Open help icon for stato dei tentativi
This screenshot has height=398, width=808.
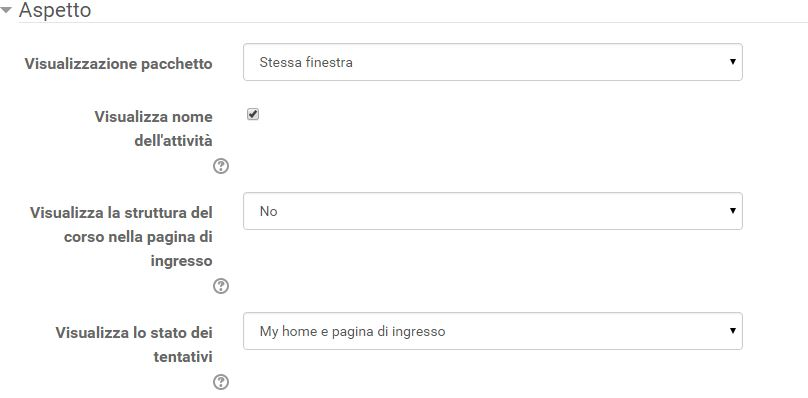(221, 382)
